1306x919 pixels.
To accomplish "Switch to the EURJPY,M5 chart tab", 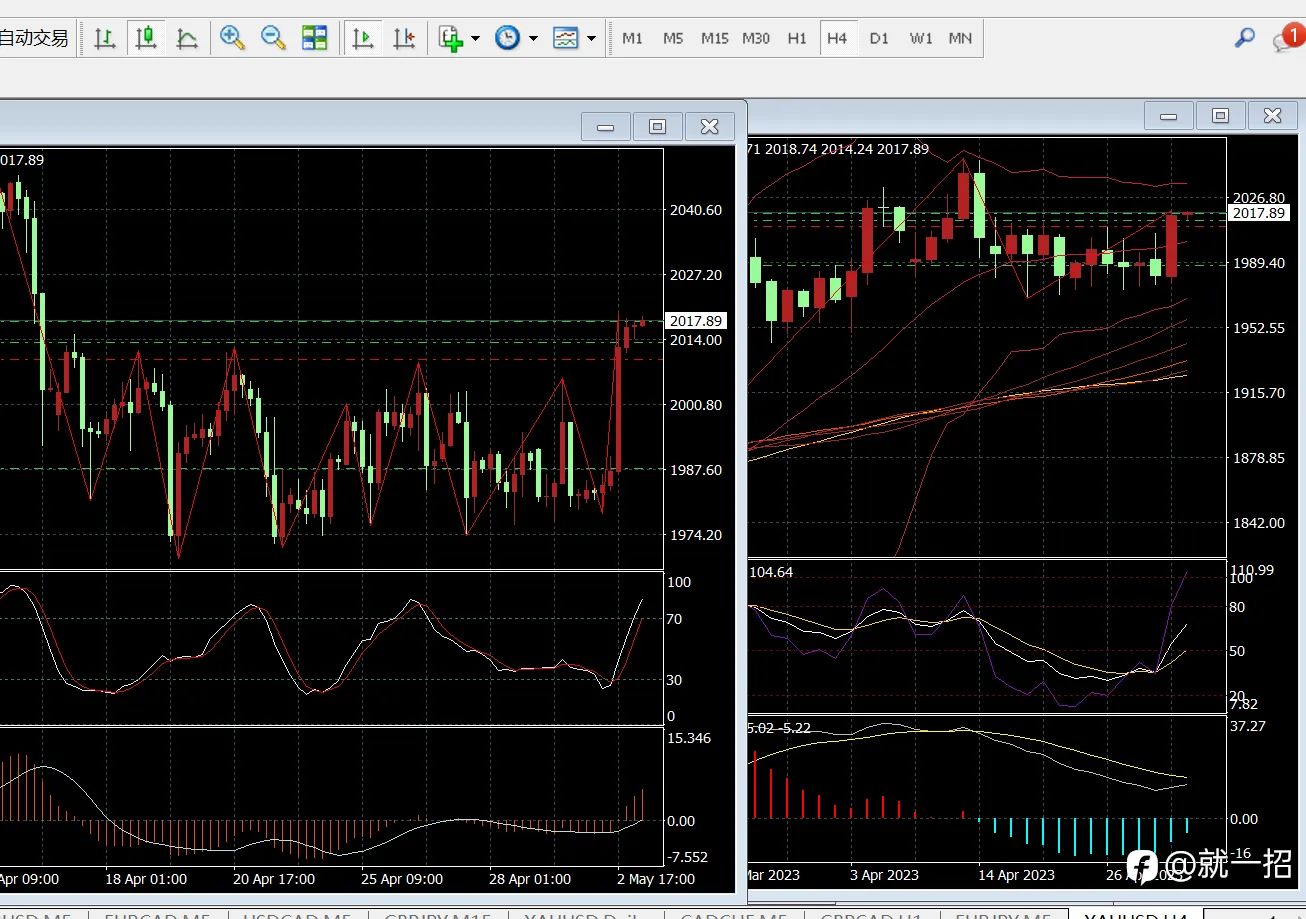I will (1002, 915).
